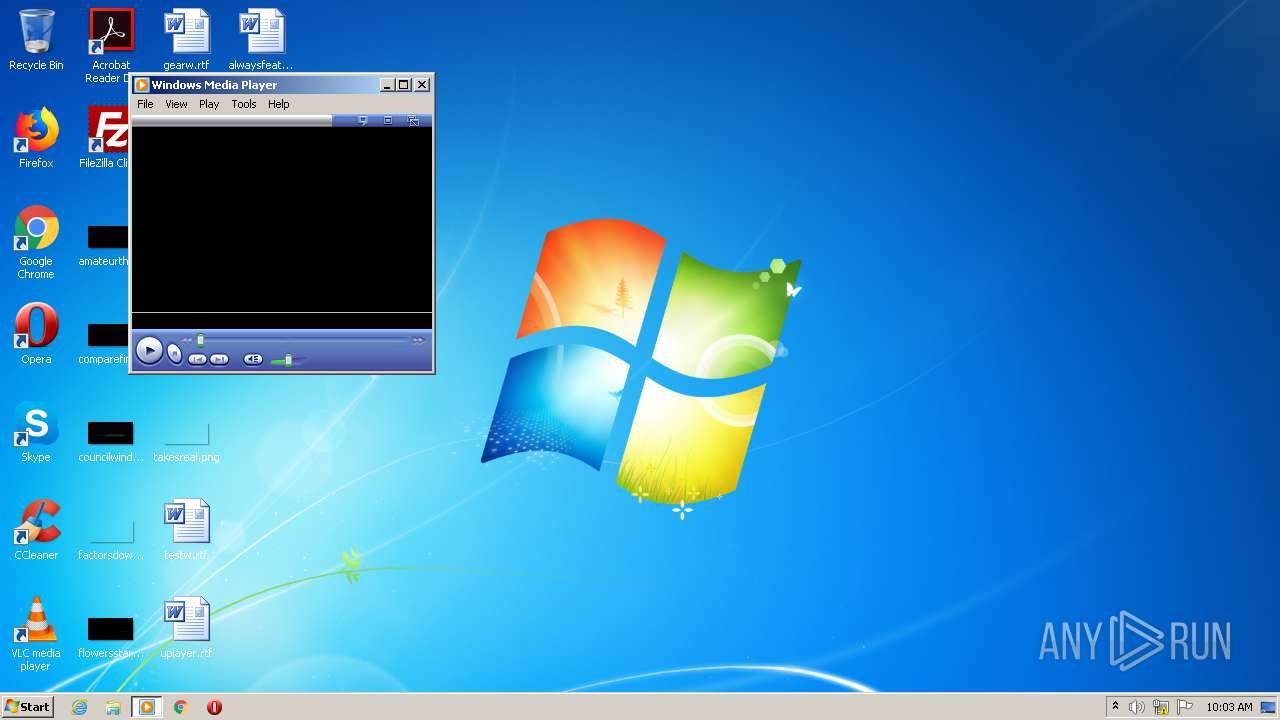The image size is (1280, 720).
Task: Click the Windows Media Player title icon
Action: click(142, 85)
